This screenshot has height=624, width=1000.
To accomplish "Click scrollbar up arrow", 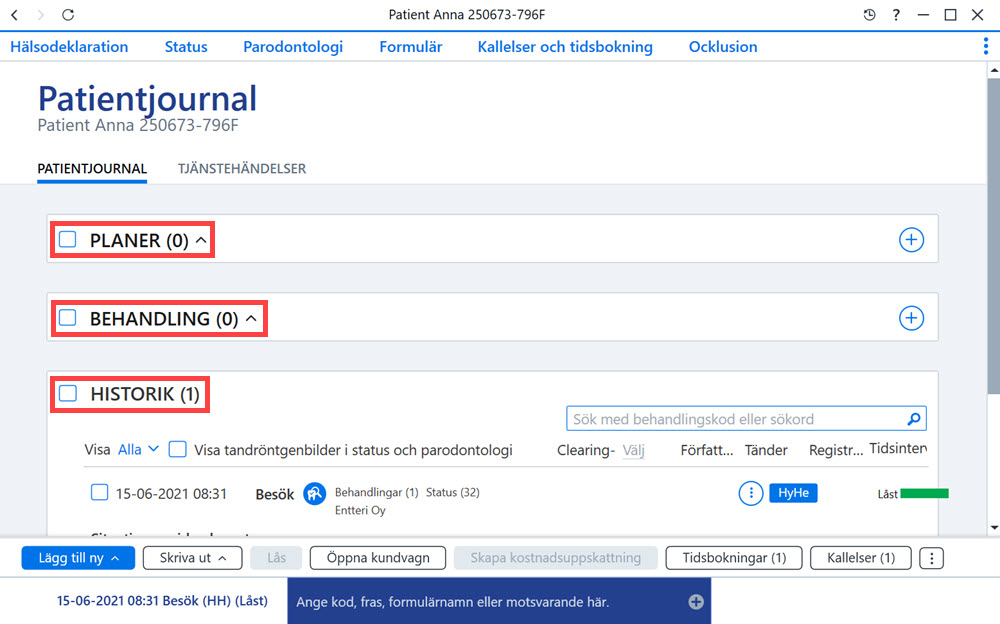I will [994, 70].
